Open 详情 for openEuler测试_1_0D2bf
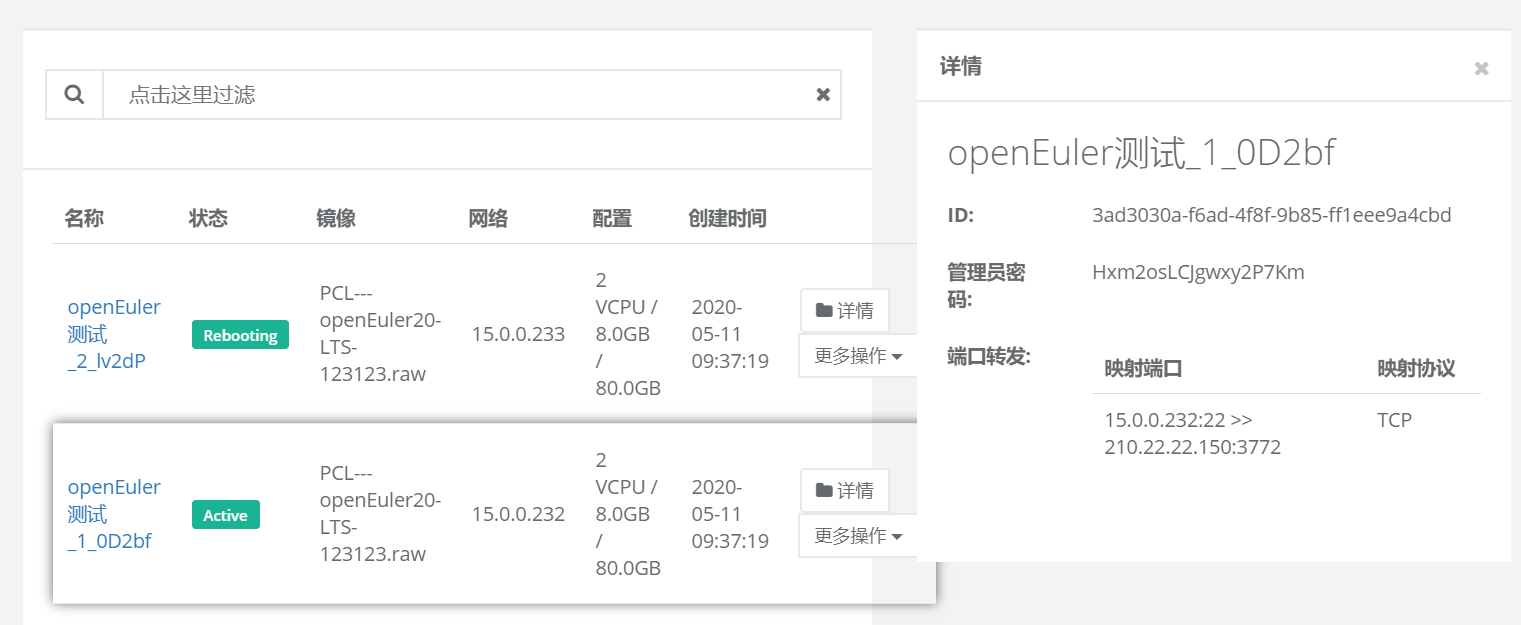 tap(844, 490)
